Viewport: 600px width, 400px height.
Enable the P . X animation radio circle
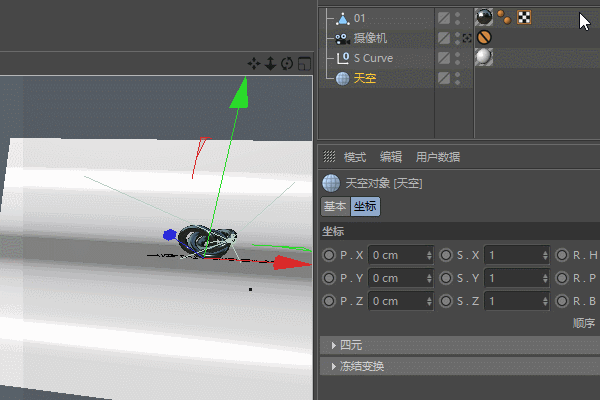click(329, 255)
